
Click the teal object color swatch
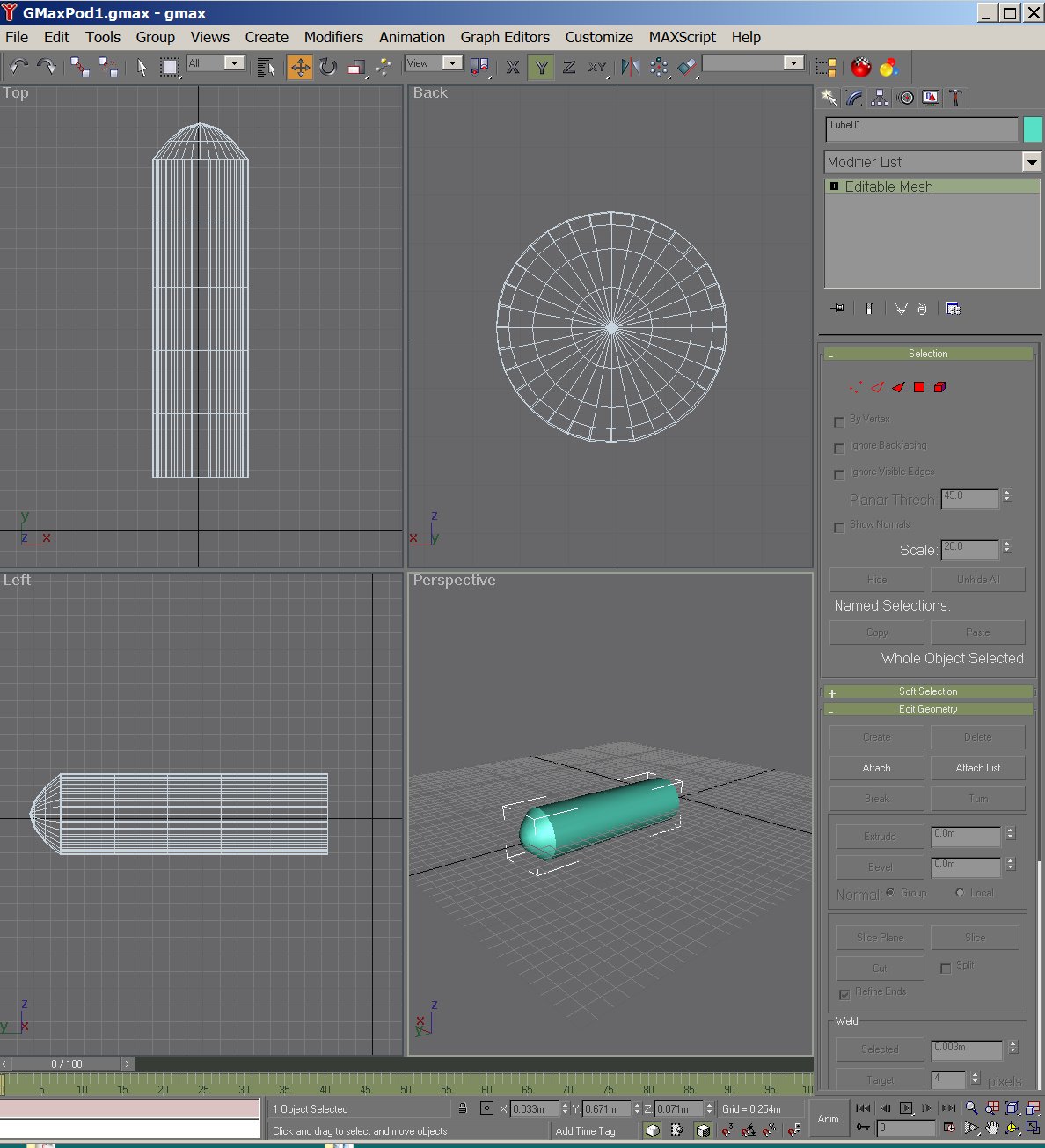(x=1033, y=129)
